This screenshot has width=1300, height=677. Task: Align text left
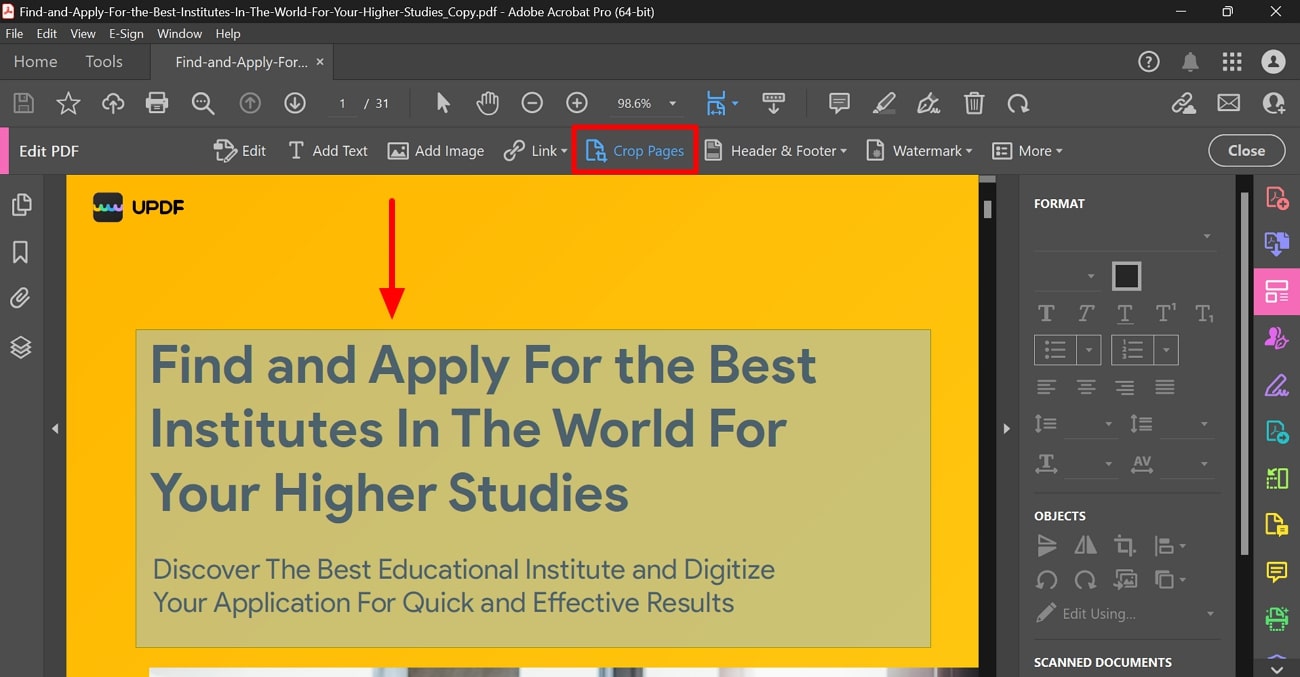1046,387
